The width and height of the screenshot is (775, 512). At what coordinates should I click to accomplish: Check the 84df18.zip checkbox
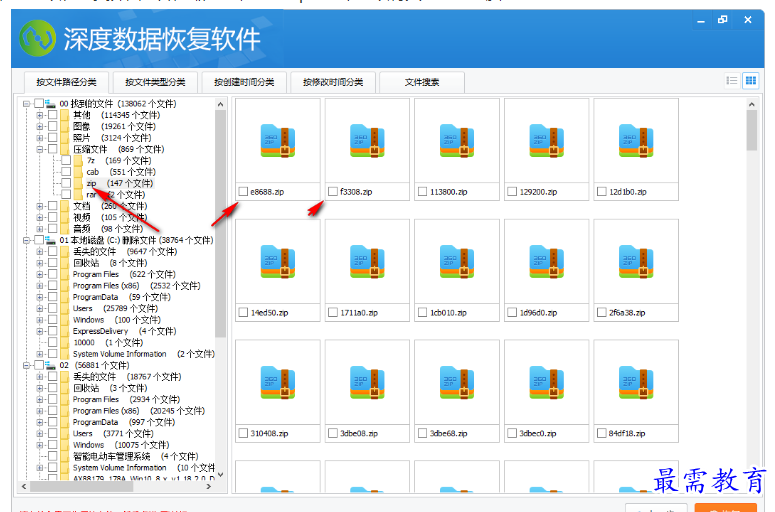(x=602, y=433)
